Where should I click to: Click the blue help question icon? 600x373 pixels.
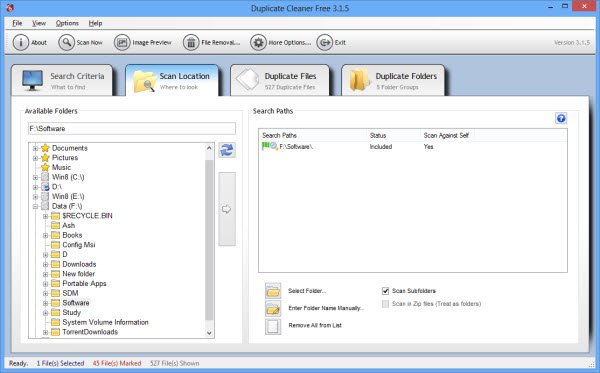[x=561, y=118]
